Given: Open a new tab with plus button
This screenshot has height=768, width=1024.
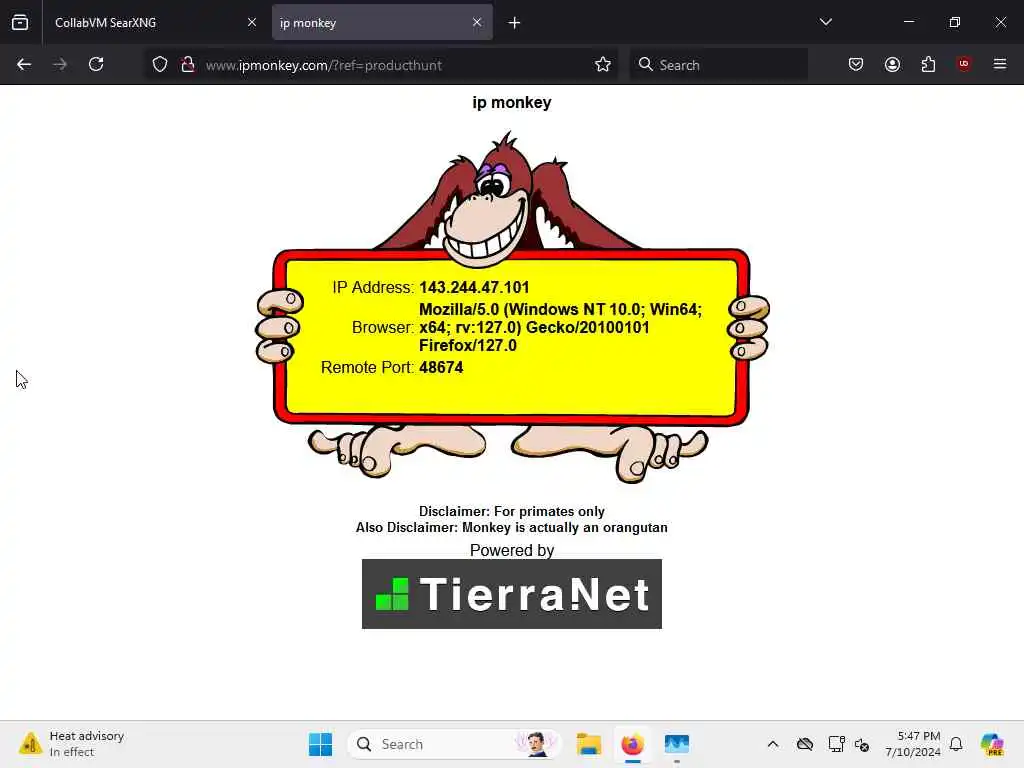Looking at the screenshot, I should tap(515, 24).
